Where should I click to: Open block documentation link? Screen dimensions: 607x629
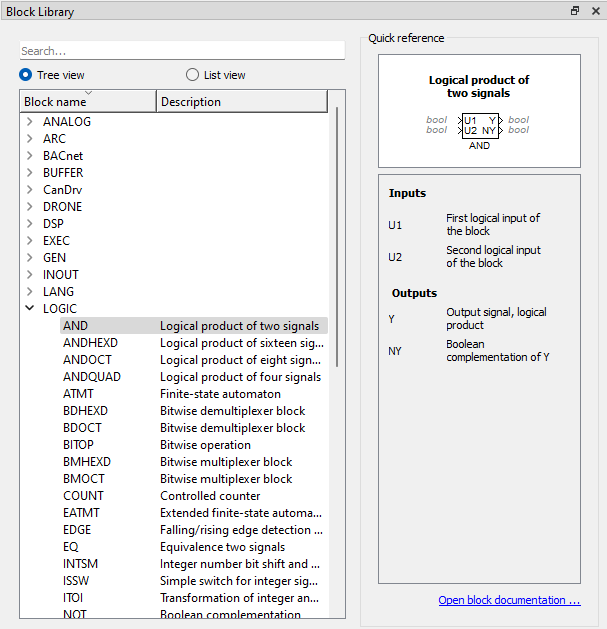click(509, 600)
